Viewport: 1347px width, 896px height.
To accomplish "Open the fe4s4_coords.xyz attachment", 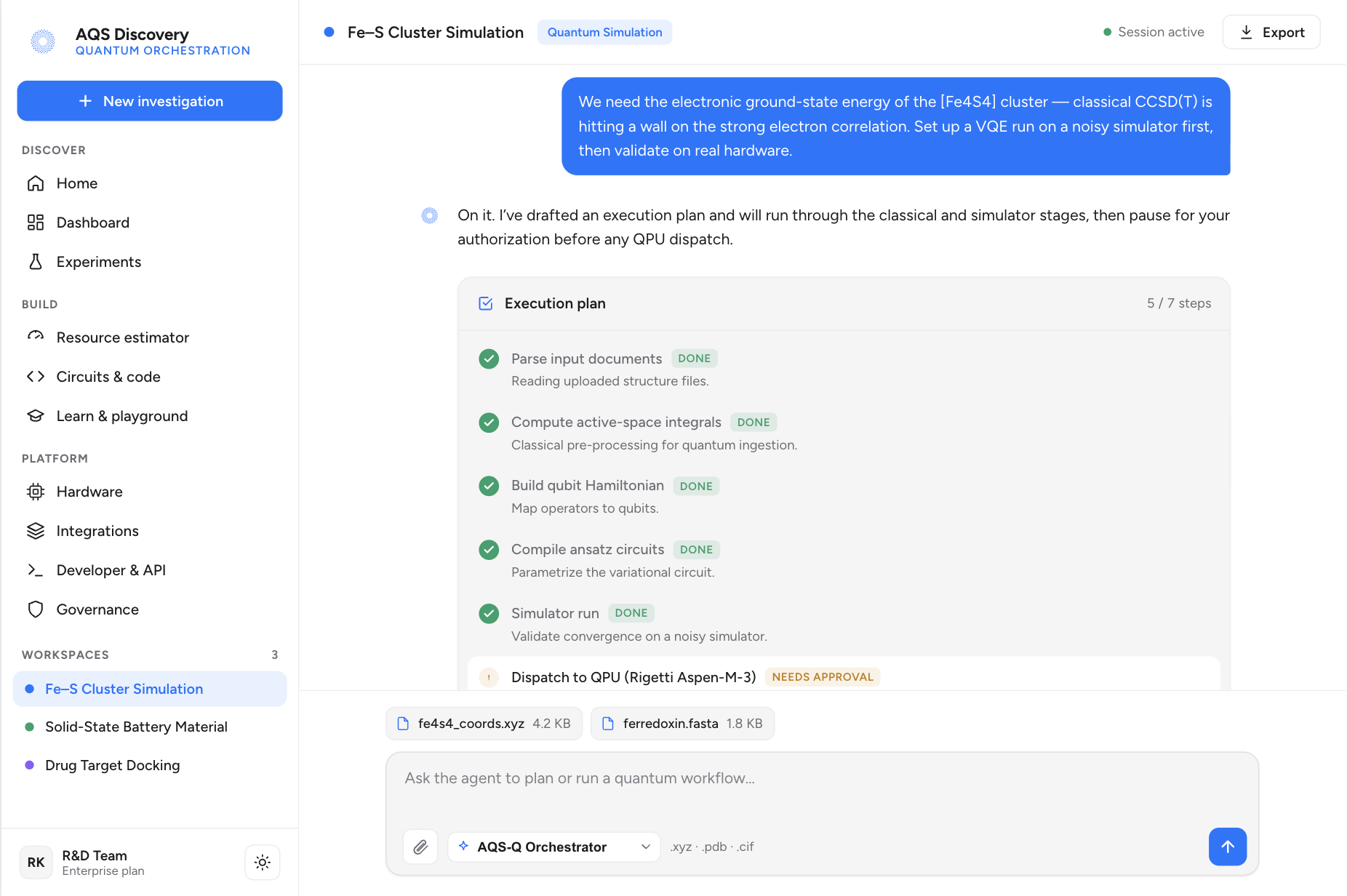I will 484,724.
